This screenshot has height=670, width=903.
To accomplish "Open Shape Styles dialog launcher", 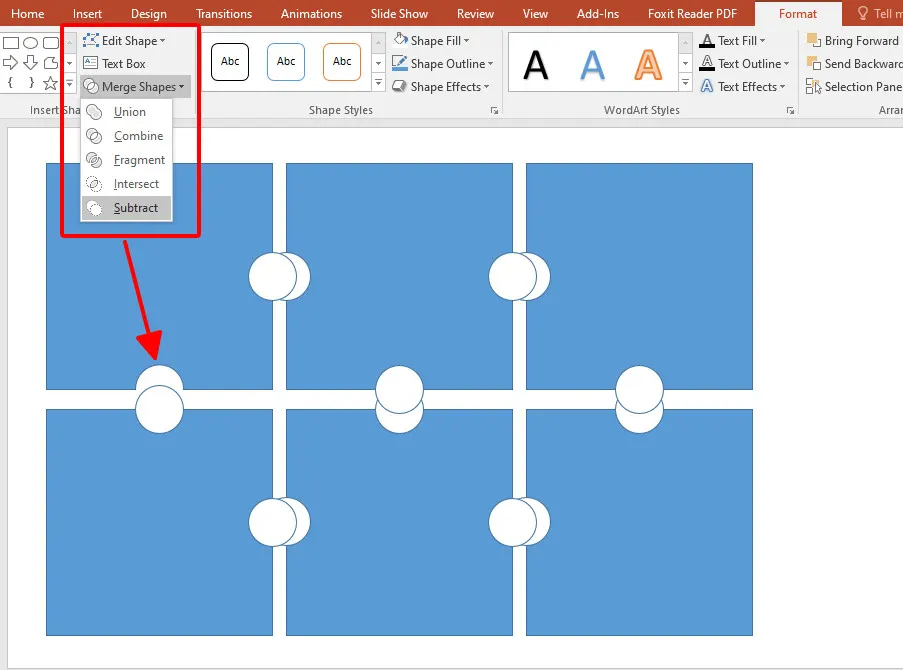I will [x=494, y=111].
